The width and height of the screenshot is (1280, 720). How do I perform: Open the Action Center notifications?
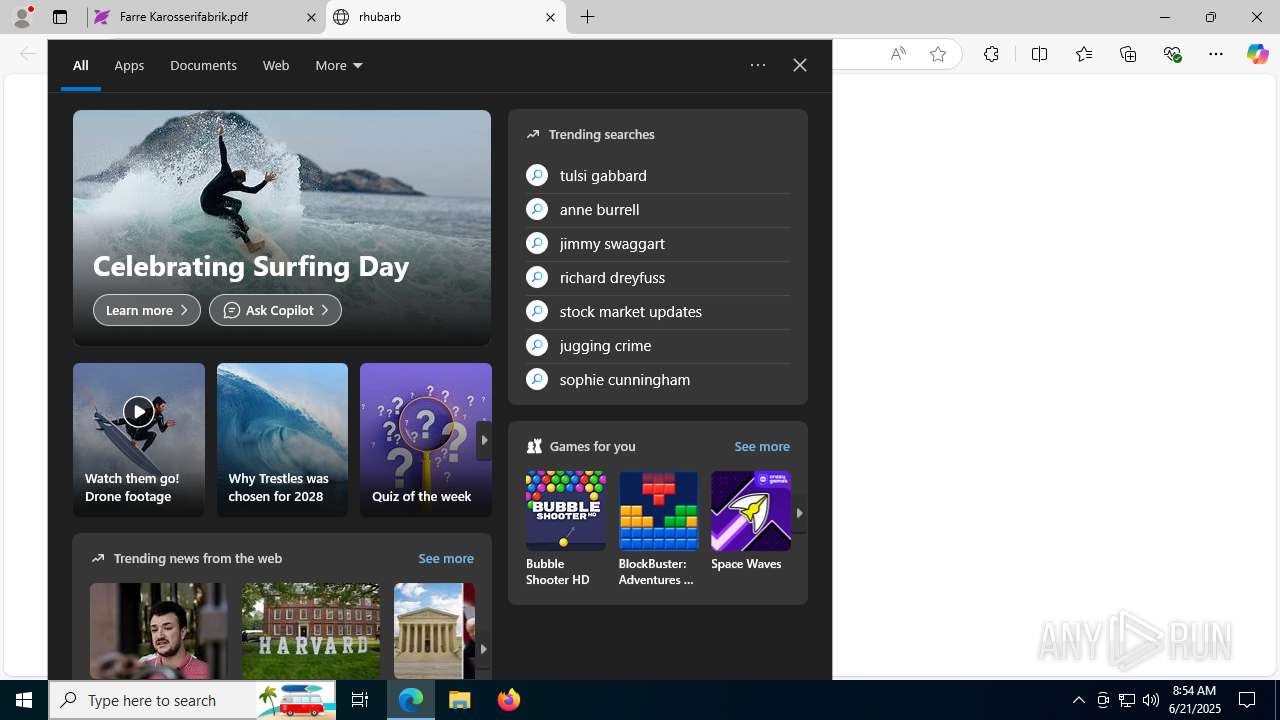tap(1248, 700)
